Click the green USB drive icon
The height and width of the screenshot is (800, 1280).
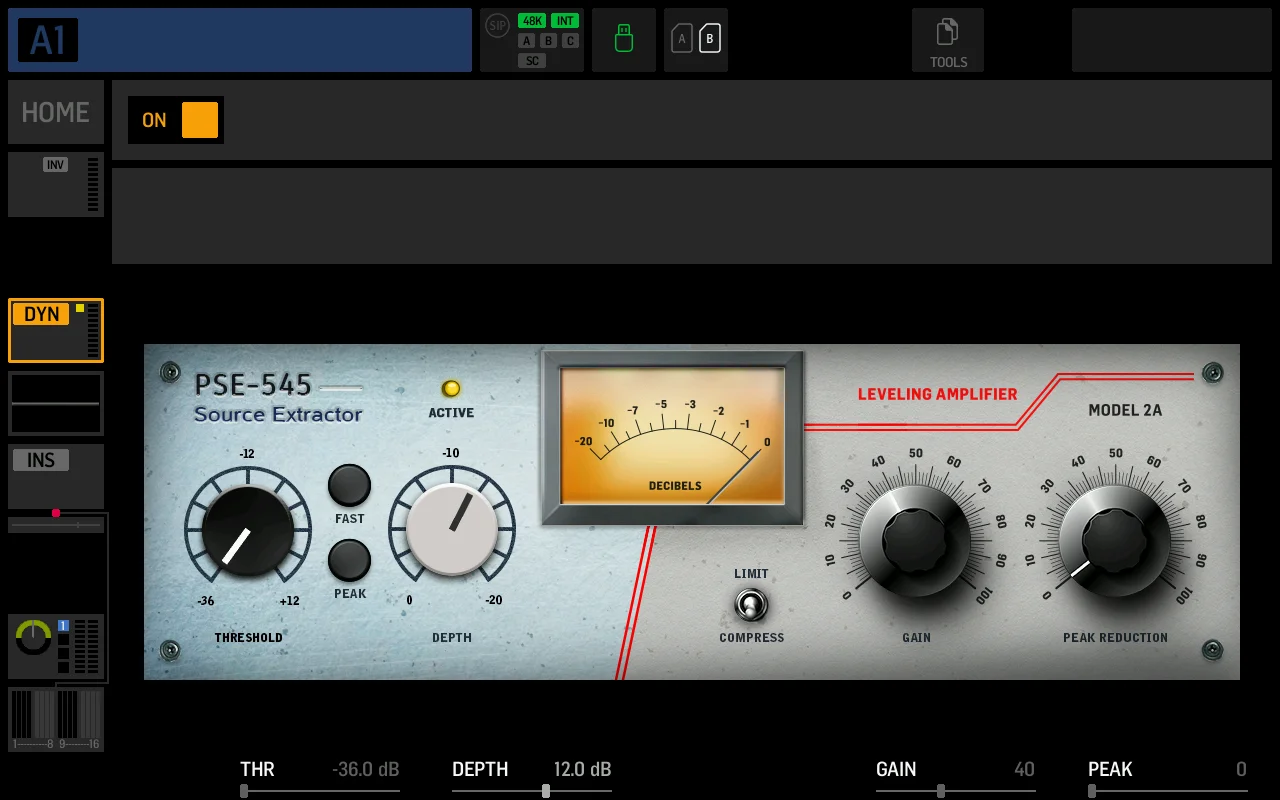(624, 40)
